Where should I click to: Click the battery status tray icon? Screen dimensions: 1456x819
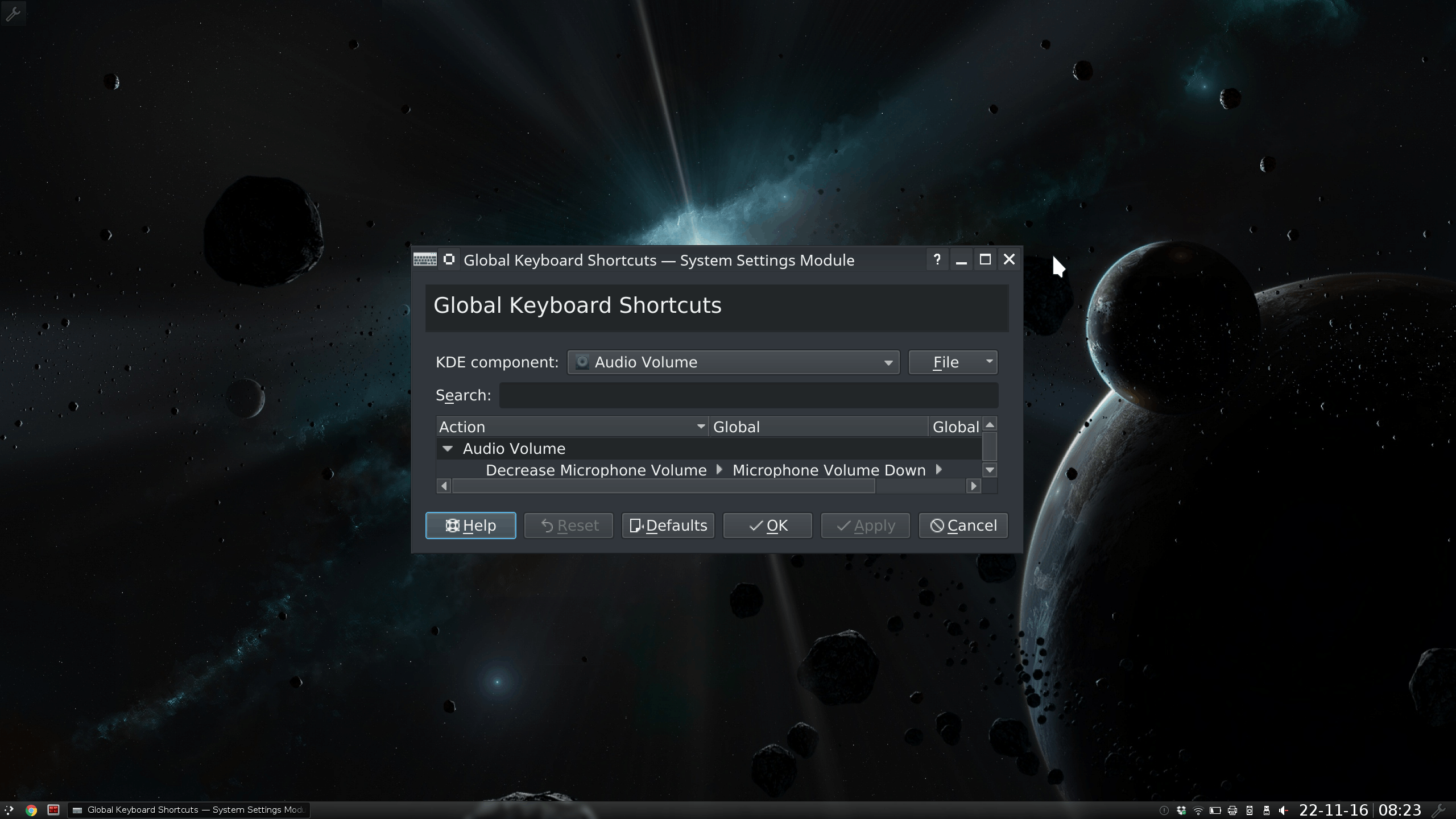(x=1215, y=810)
